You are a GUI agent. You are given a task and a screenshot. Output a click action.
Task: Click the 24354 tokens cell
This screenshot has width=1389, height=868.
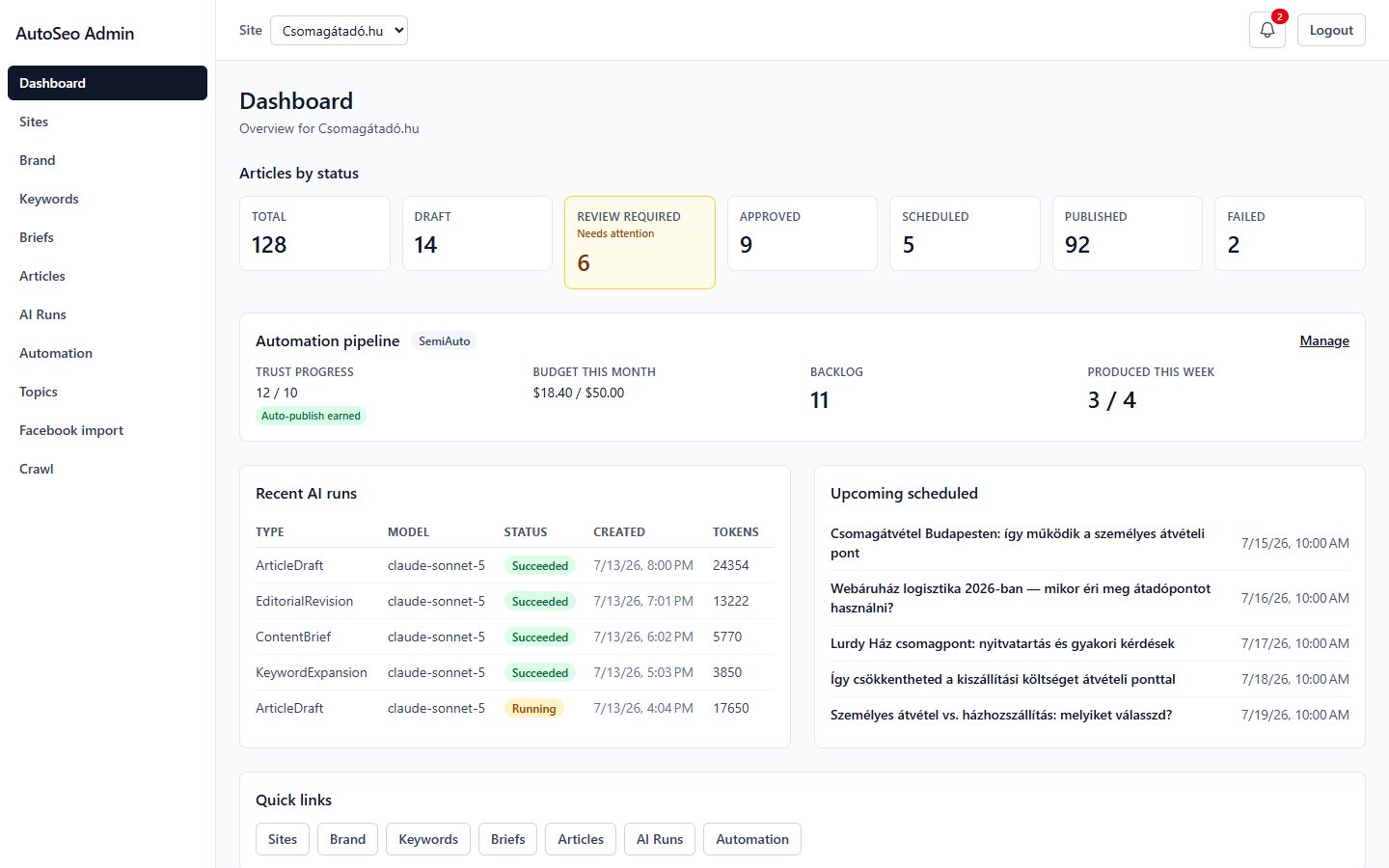pyautogui.click(x=731, y=565)
